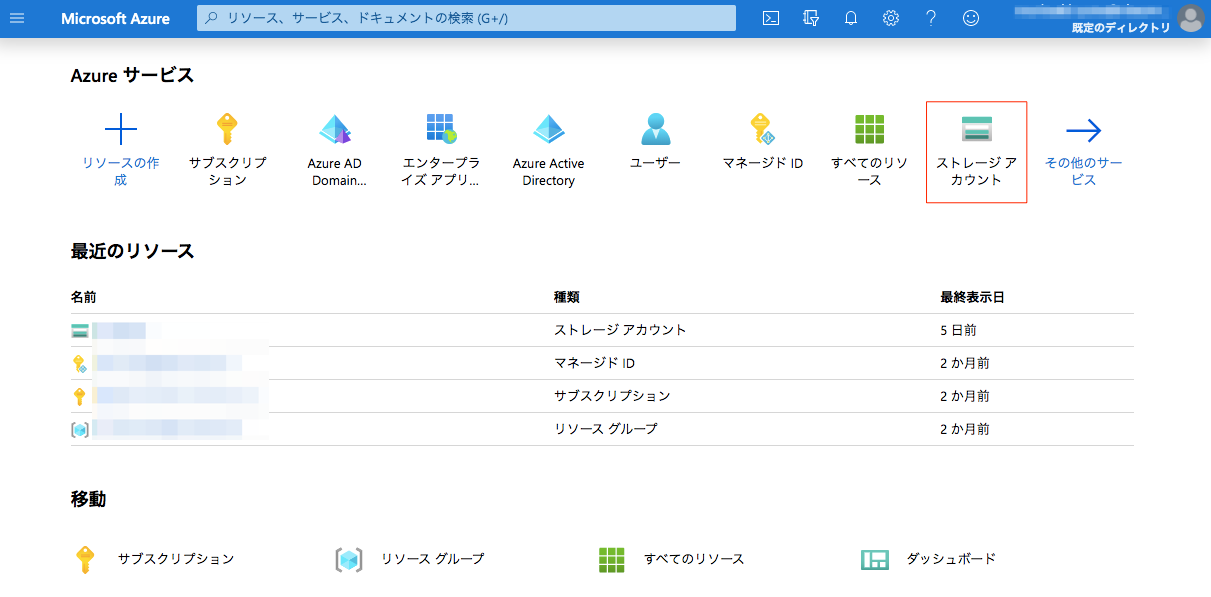Screen dimensions: 1211x597
Task: Open the エンタープライズ アプリ service icon
Action: (441, 128)
